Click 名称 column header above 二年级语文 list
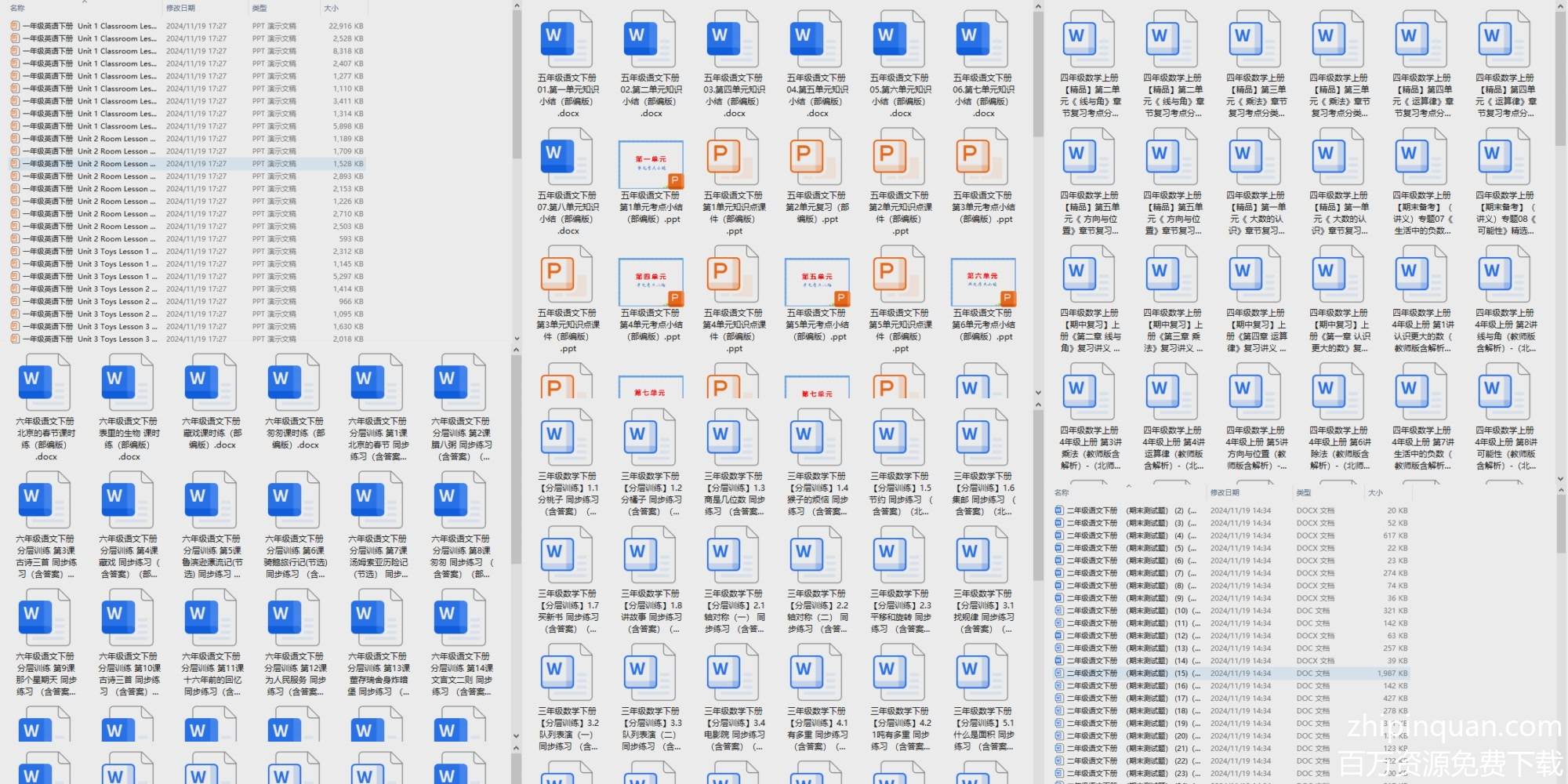The height and width of the screenshot is (784, 1568). [1062, 492]
